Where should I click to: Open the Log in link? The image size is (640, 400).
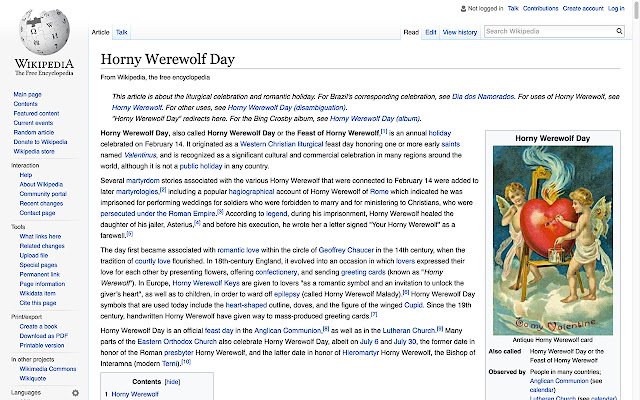[616, 9]
